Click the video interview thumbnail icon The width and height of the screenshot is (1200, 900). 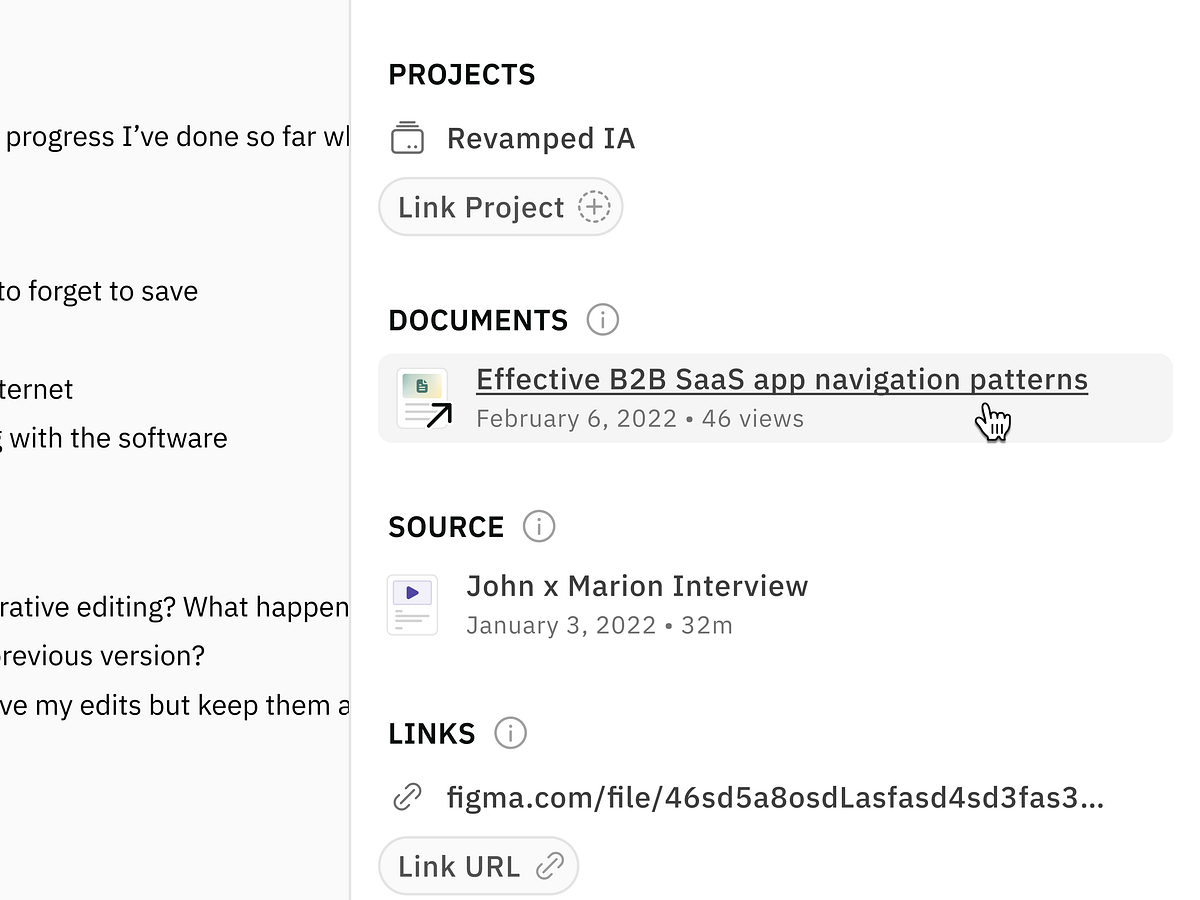412,605
